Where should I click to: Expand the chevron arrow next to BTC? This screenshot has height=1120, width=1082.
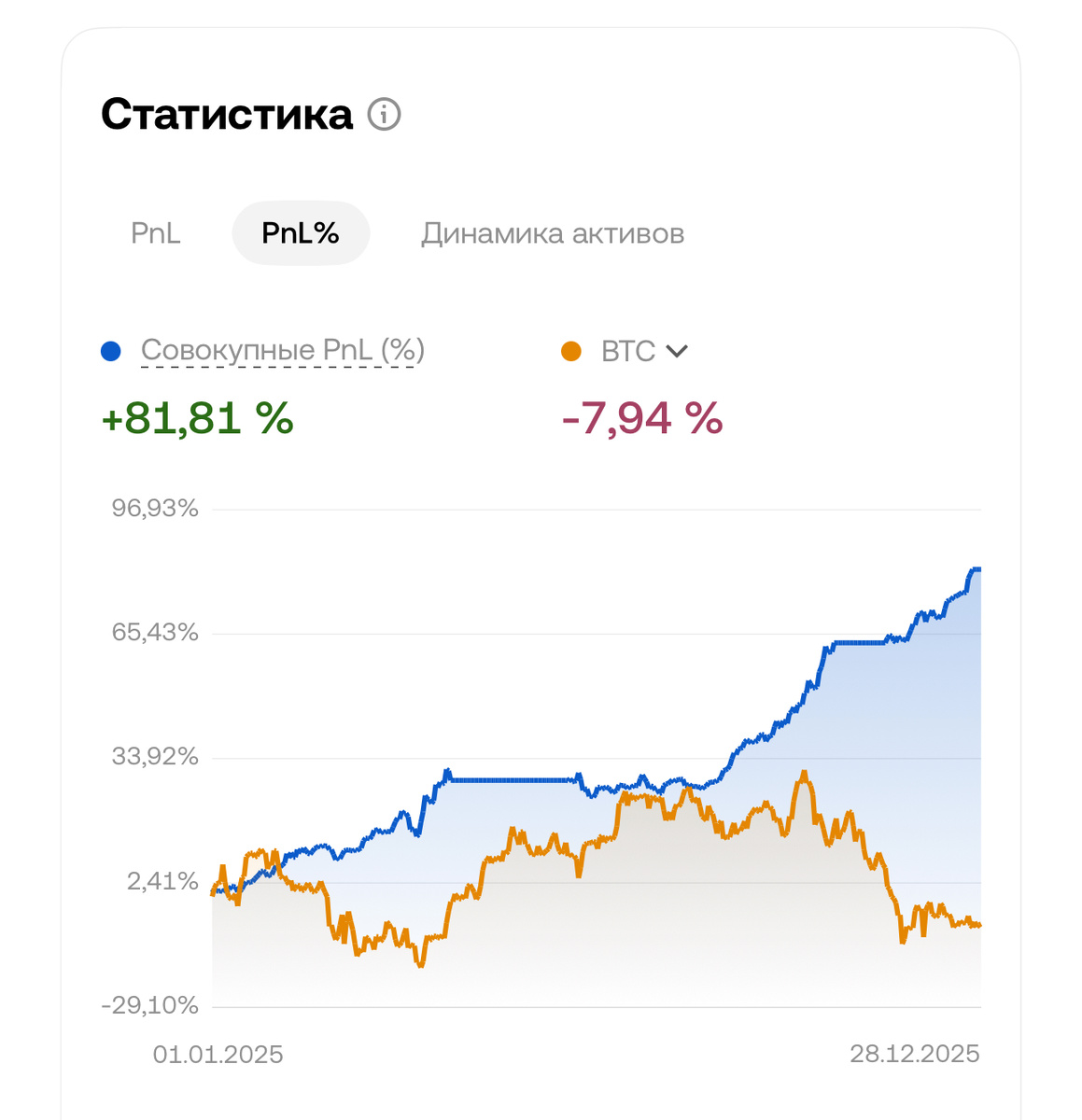tap(677, 352)
